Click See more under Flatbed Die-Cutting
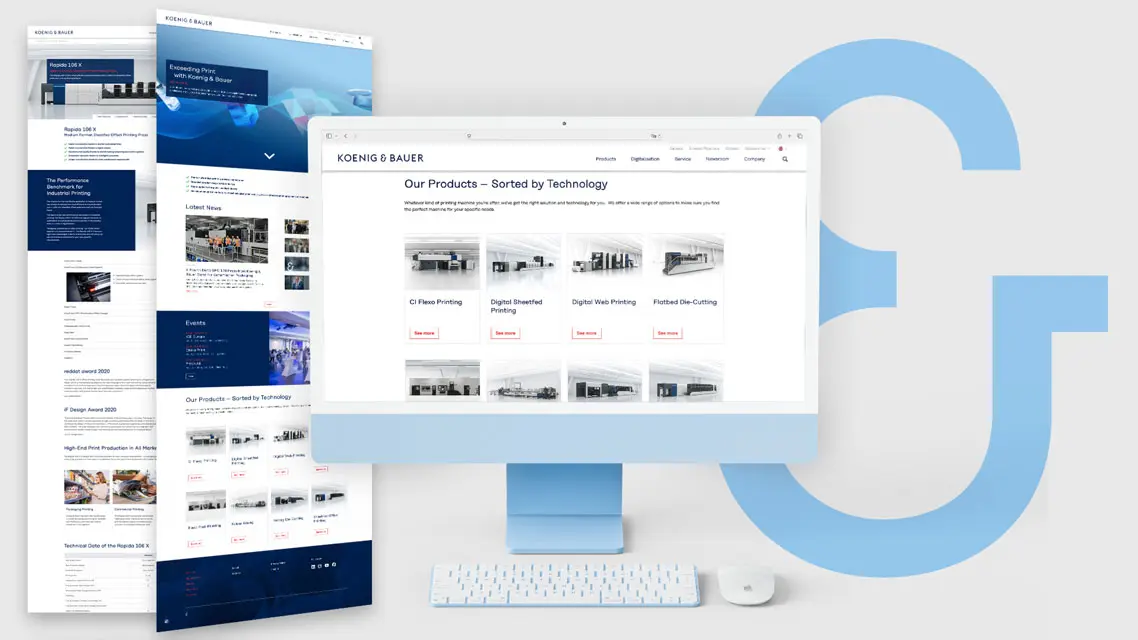The image size is (1138, 640). tap(668, 333)
